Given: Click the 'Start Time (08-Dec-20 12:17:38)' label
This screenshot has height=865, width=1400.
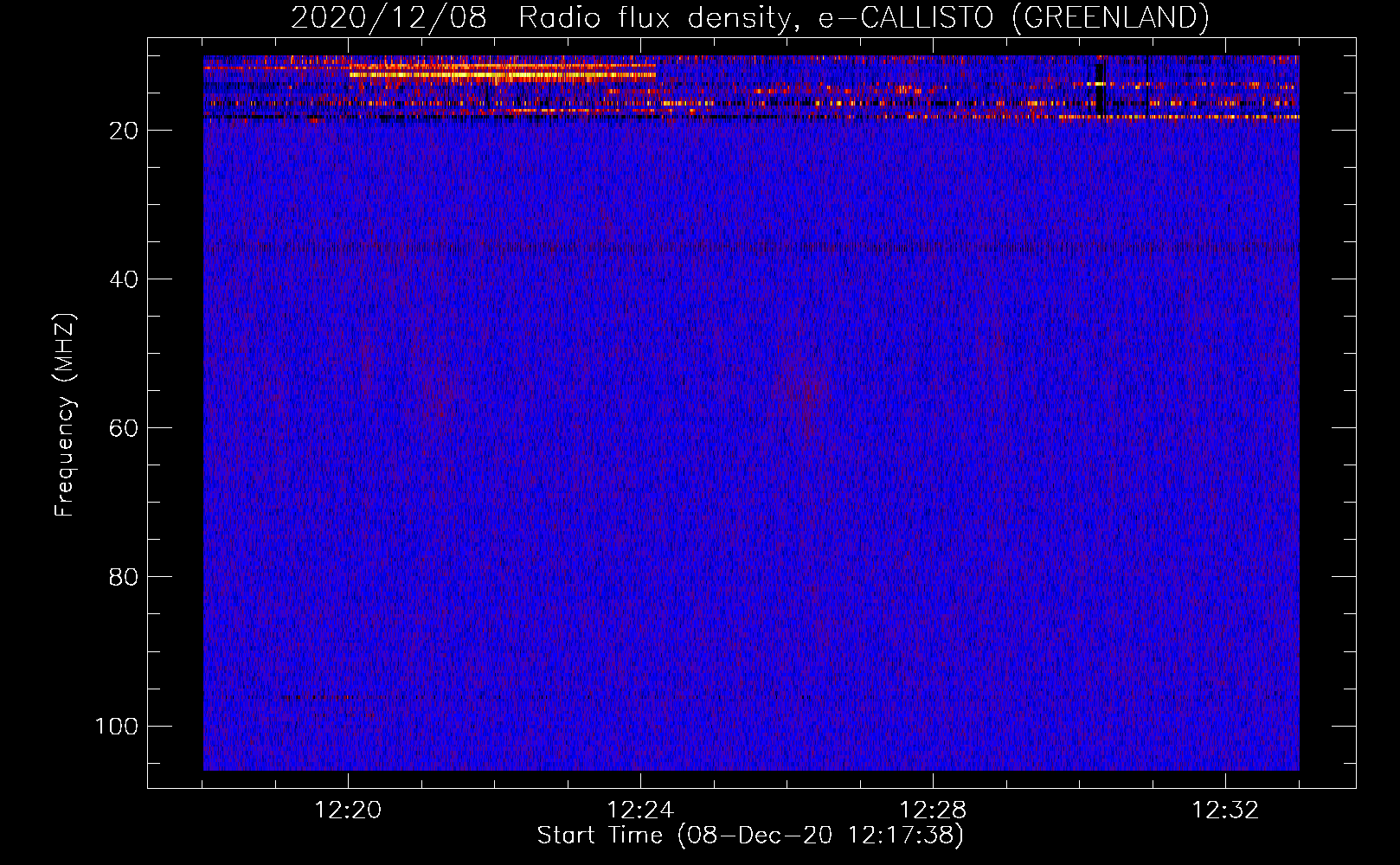Looking at the screenshot, I should [750, 836].
